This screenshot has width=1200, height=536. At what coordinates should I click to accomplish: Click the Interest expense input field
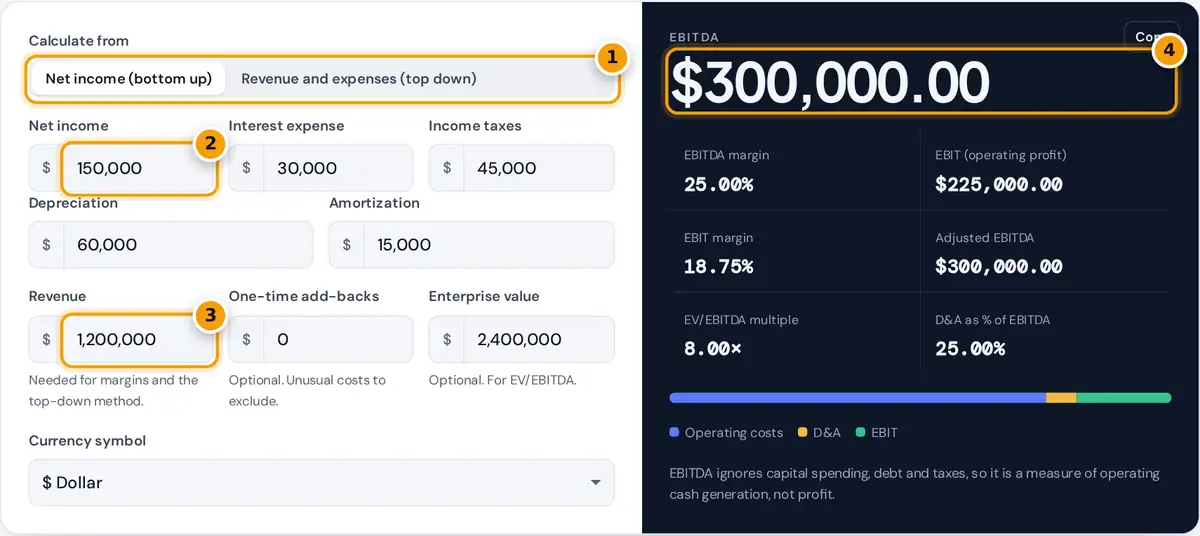(338, 168)
